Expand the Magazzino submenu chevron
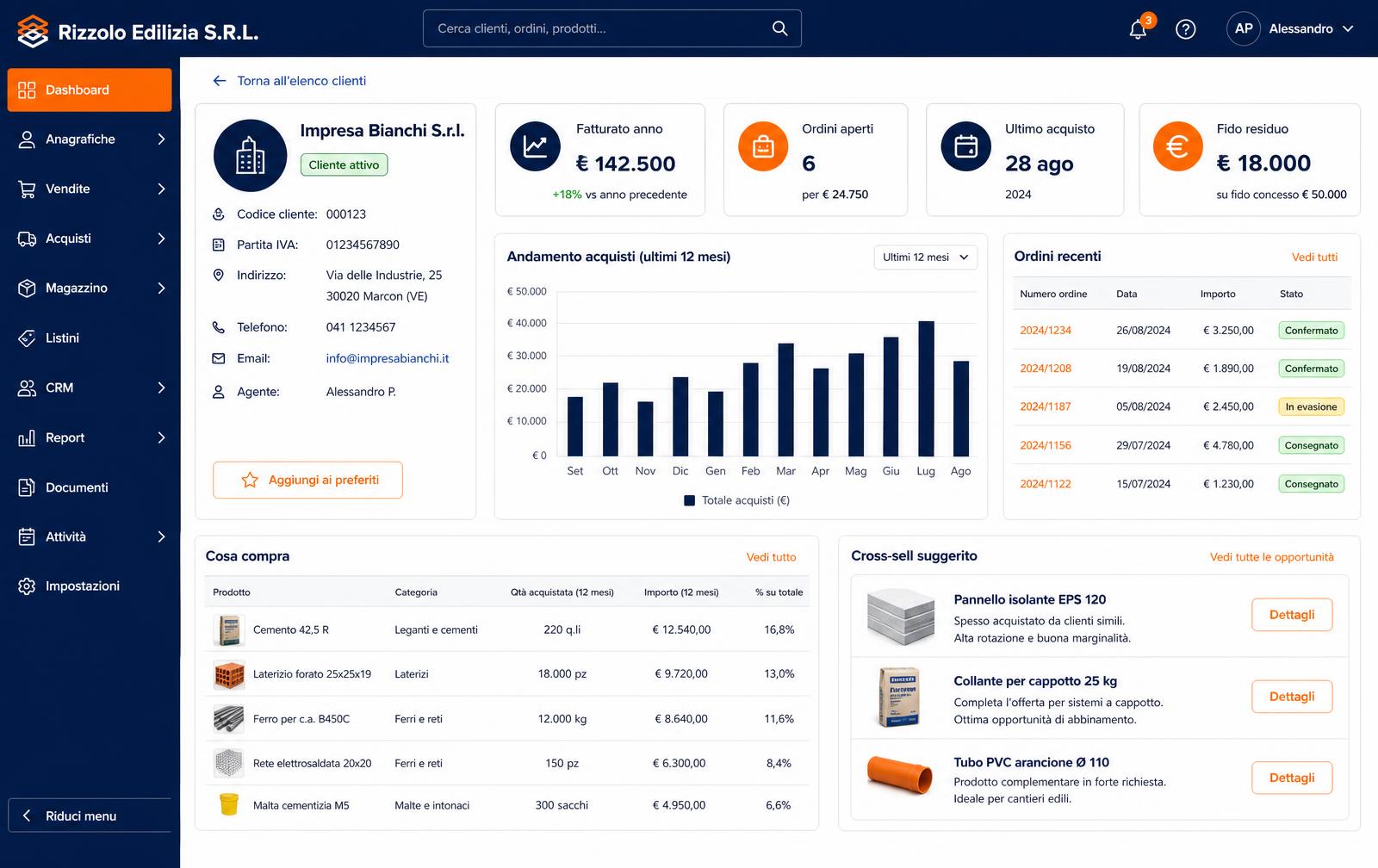Screen dimensions: 1378x868 (x=161, y=288)
